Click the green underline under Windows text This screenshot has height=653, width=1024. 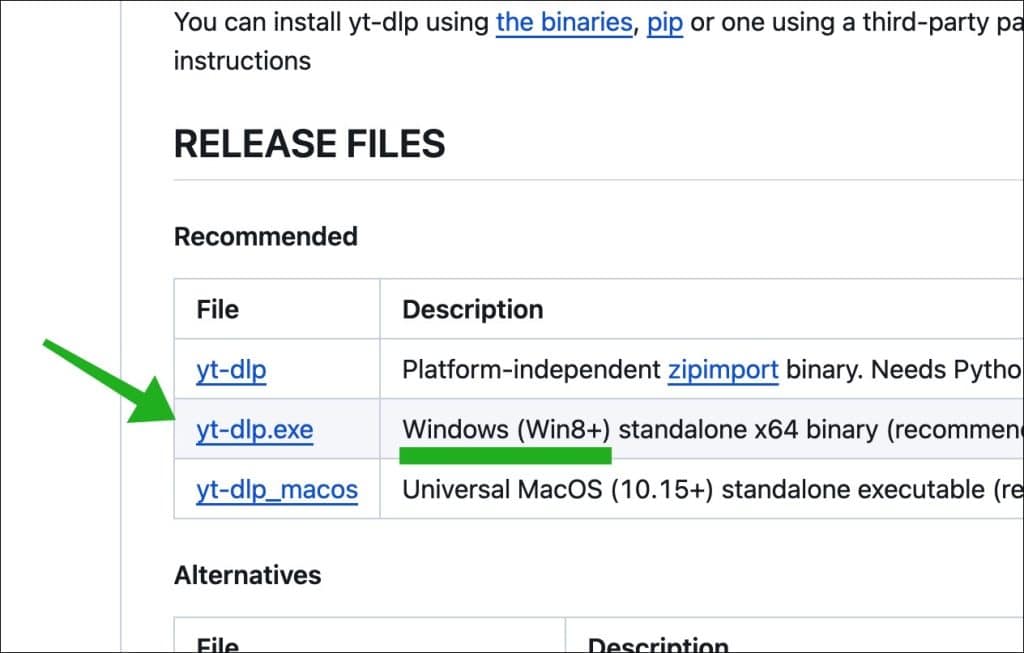505,456
